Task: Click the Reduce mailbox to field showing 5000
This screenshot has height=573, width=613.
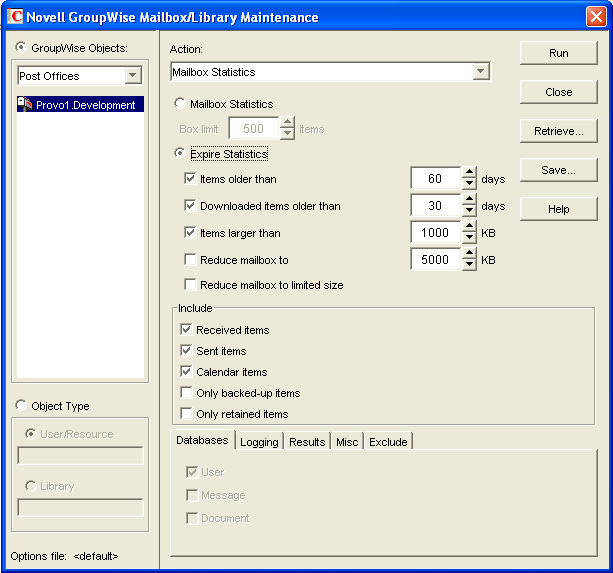Action: click(436, 259)
